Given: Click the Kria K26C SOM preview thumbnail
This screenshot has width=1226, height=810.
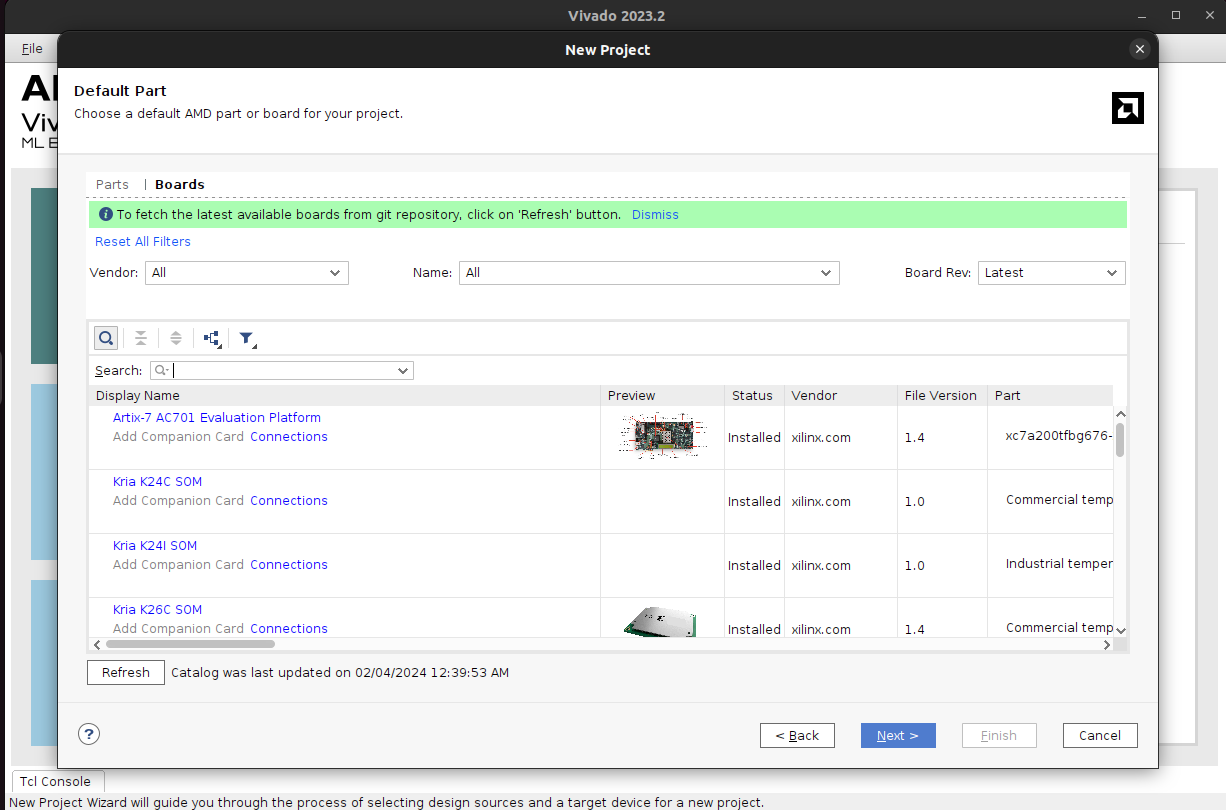Looking at the screenshot, I should (661, 622).
